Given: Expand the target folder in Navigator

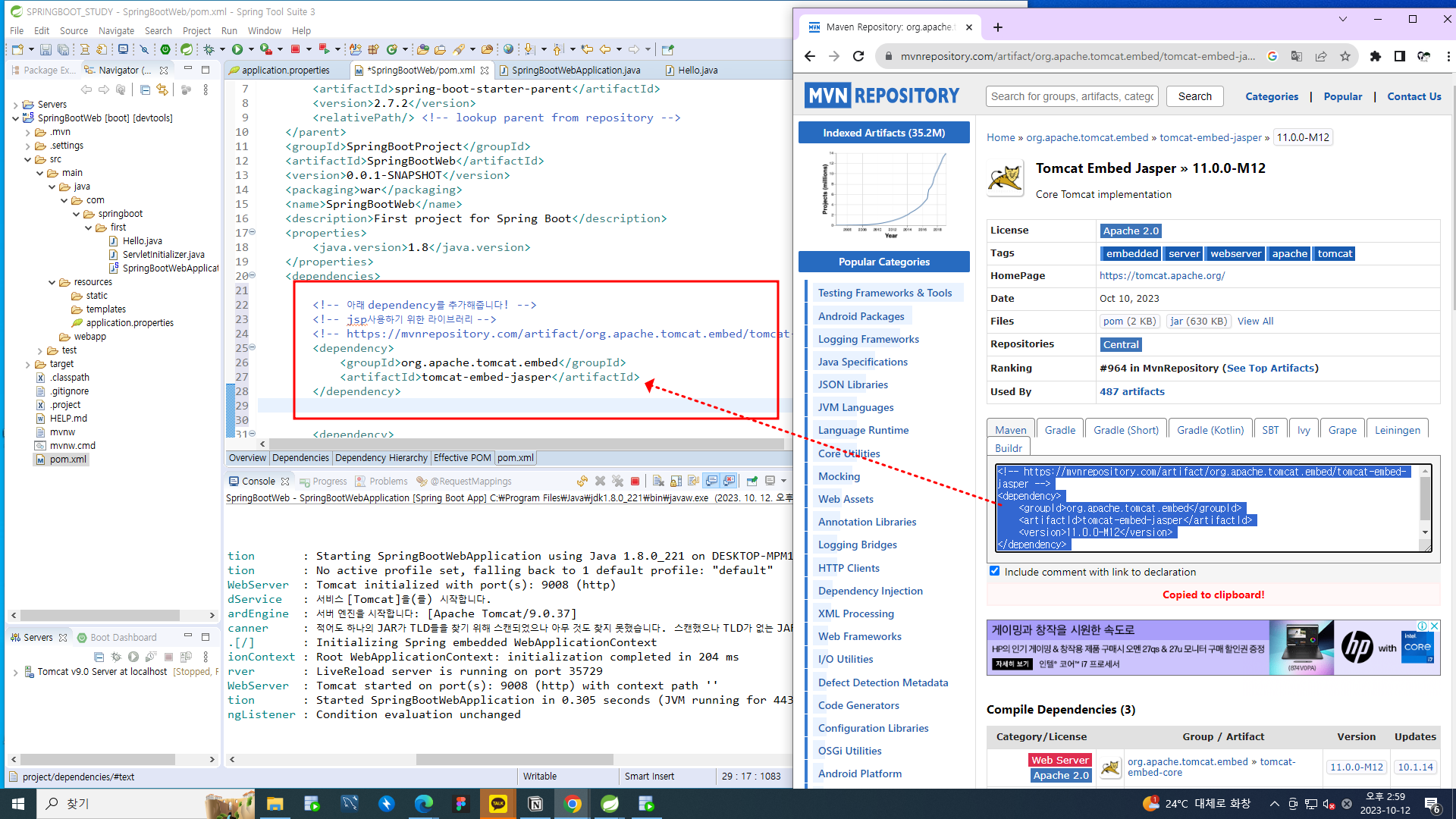Looking at the screenshot, I should [x=28, y=364].
